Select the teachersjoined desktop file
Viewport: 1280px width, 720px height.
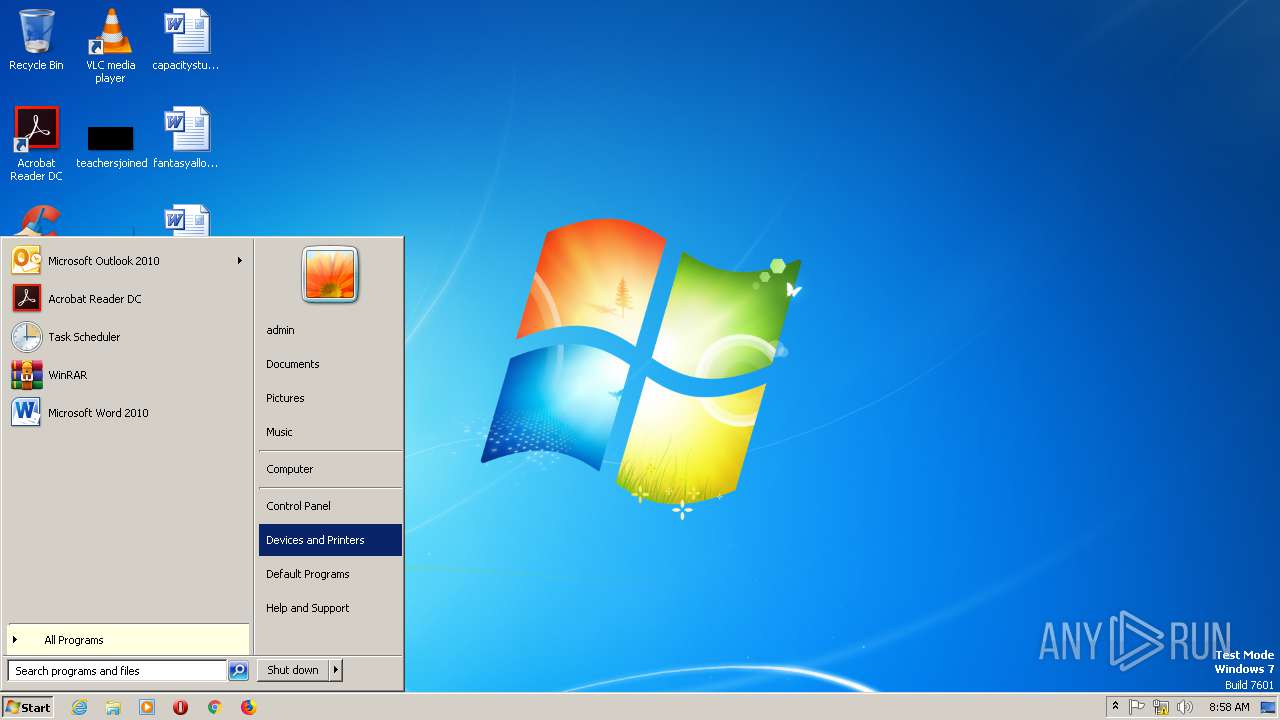111,145
